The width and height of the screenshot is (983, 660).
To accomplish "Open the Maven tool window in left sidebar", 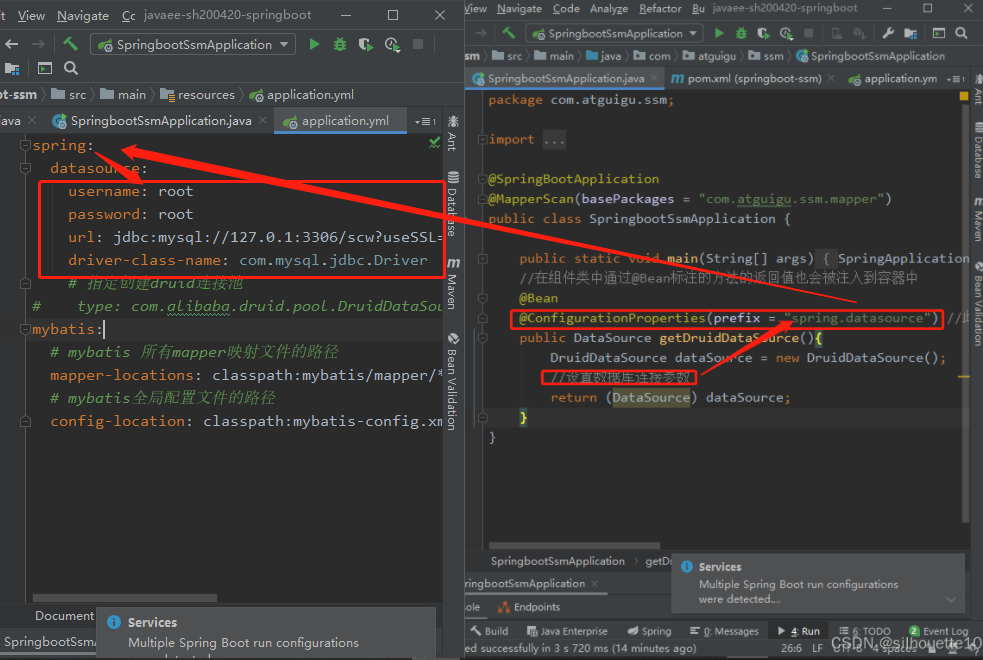I will (453, 283).
